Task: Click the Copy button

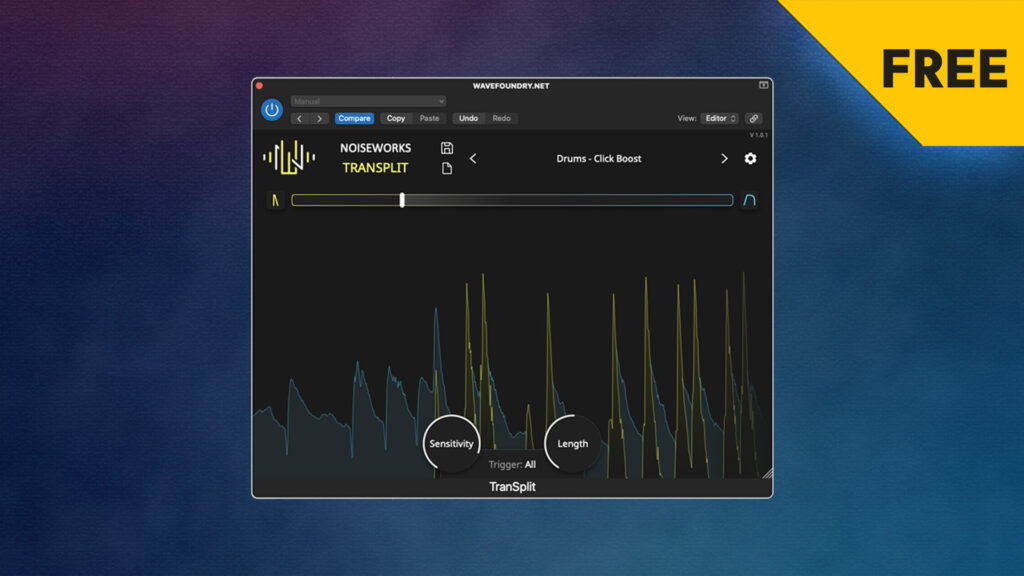Action: pos(396,118)
